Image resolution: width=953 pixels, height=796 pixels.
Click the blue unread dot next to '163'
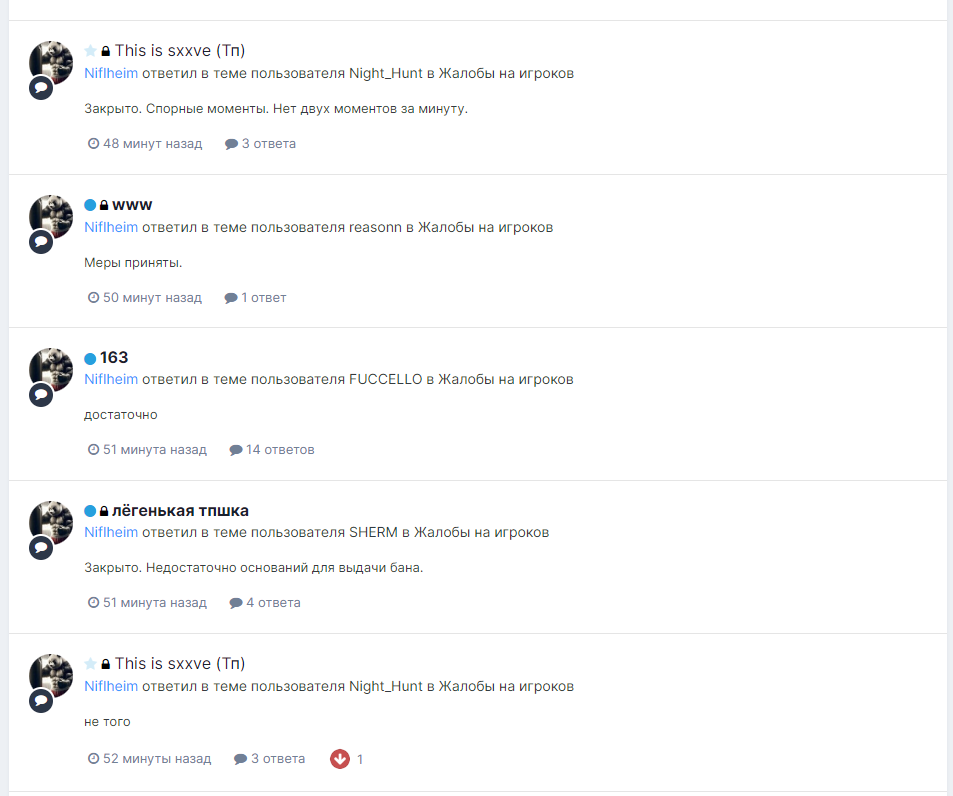pos(90,359)
